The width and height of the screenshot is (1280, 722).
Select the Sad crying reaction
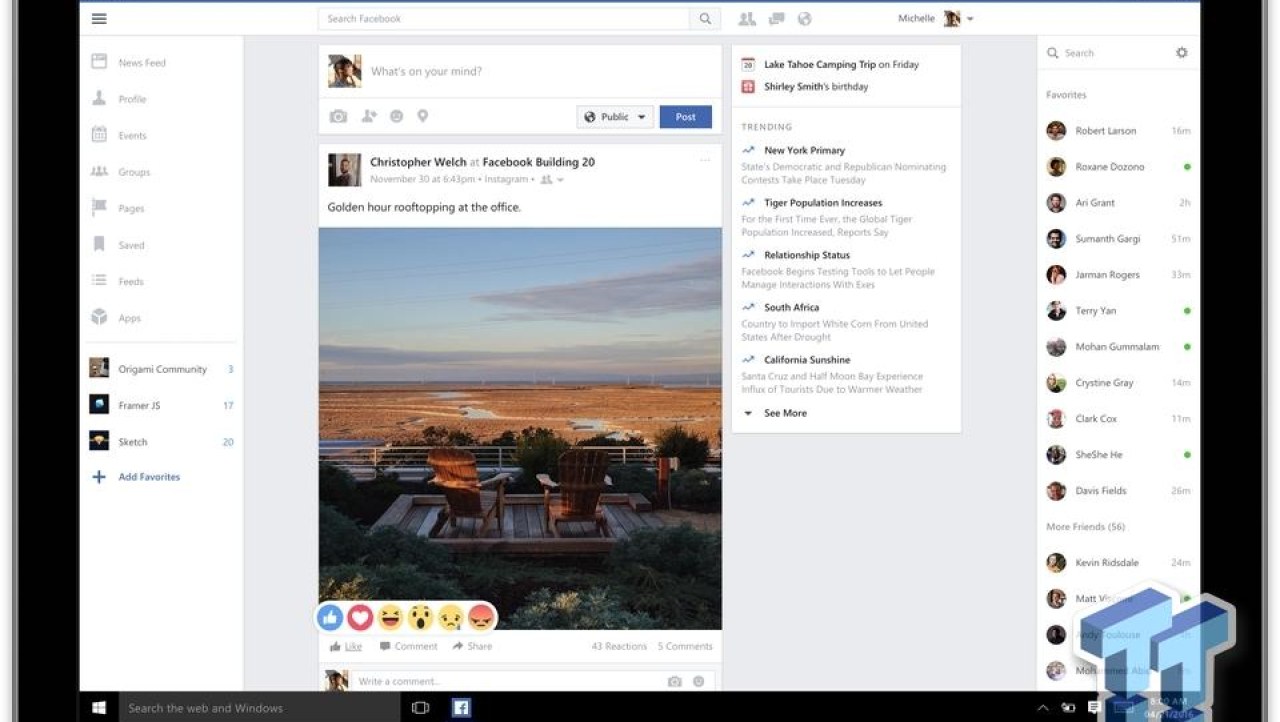pos(451,618)
